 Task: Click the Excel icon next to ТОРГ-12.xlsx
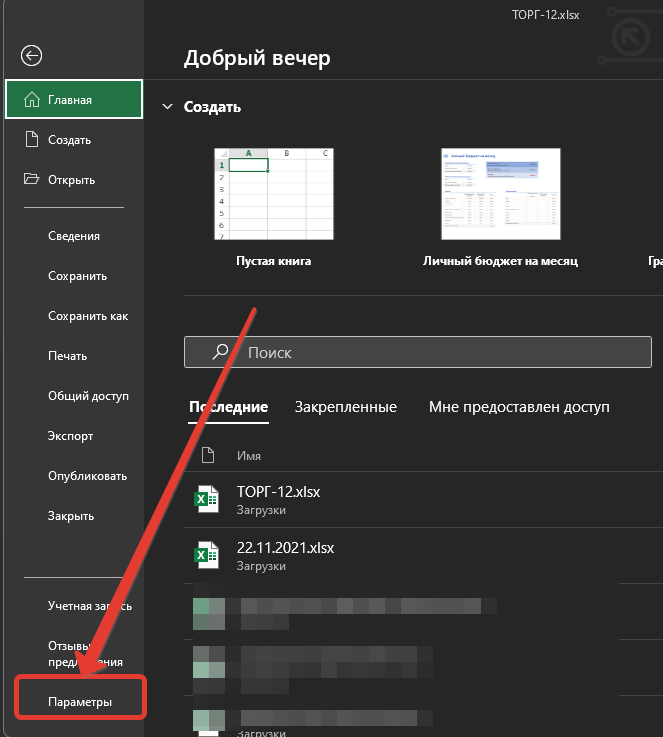coord(206,499)
